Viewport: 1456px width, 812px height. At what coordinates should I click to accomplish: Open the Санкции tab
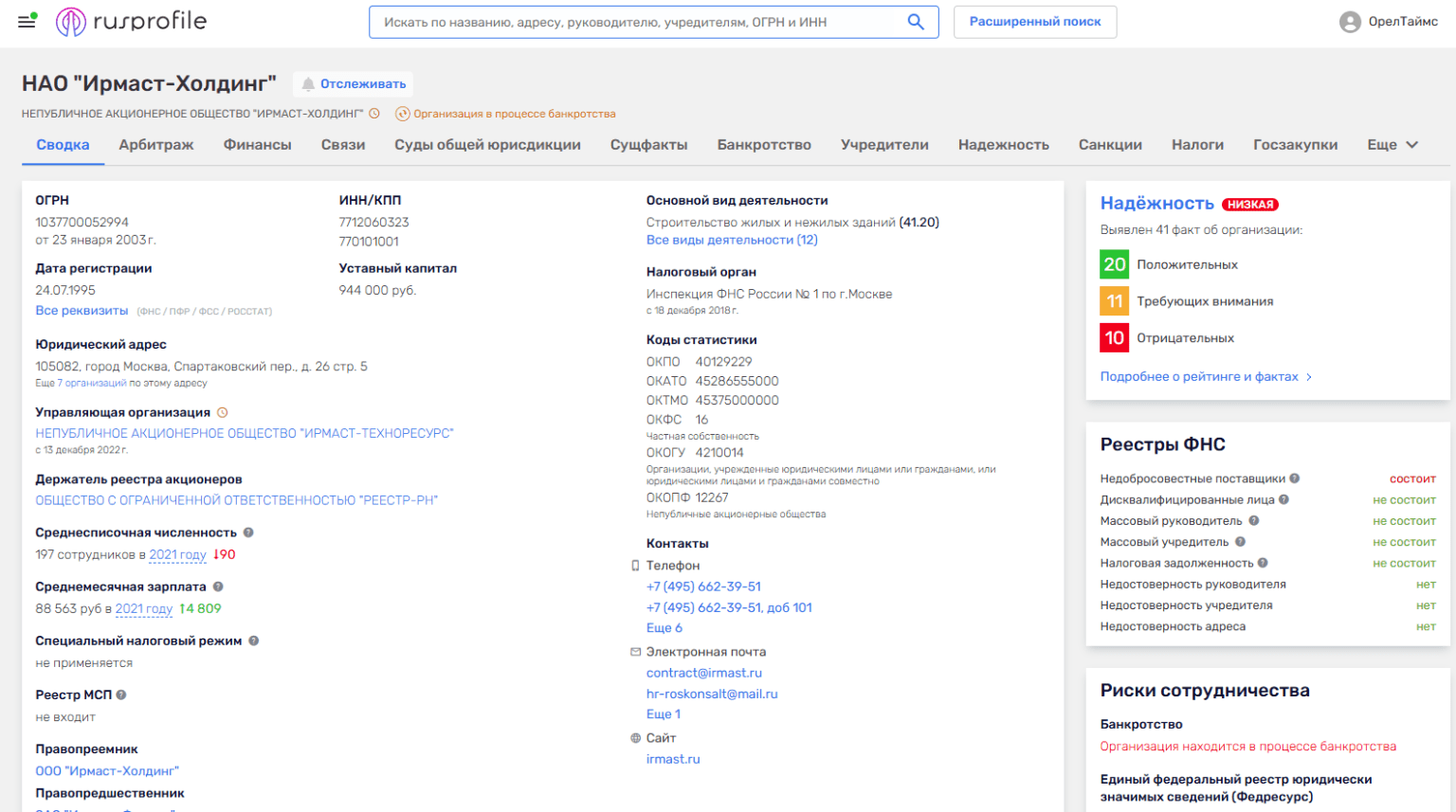pos(1110,145)
